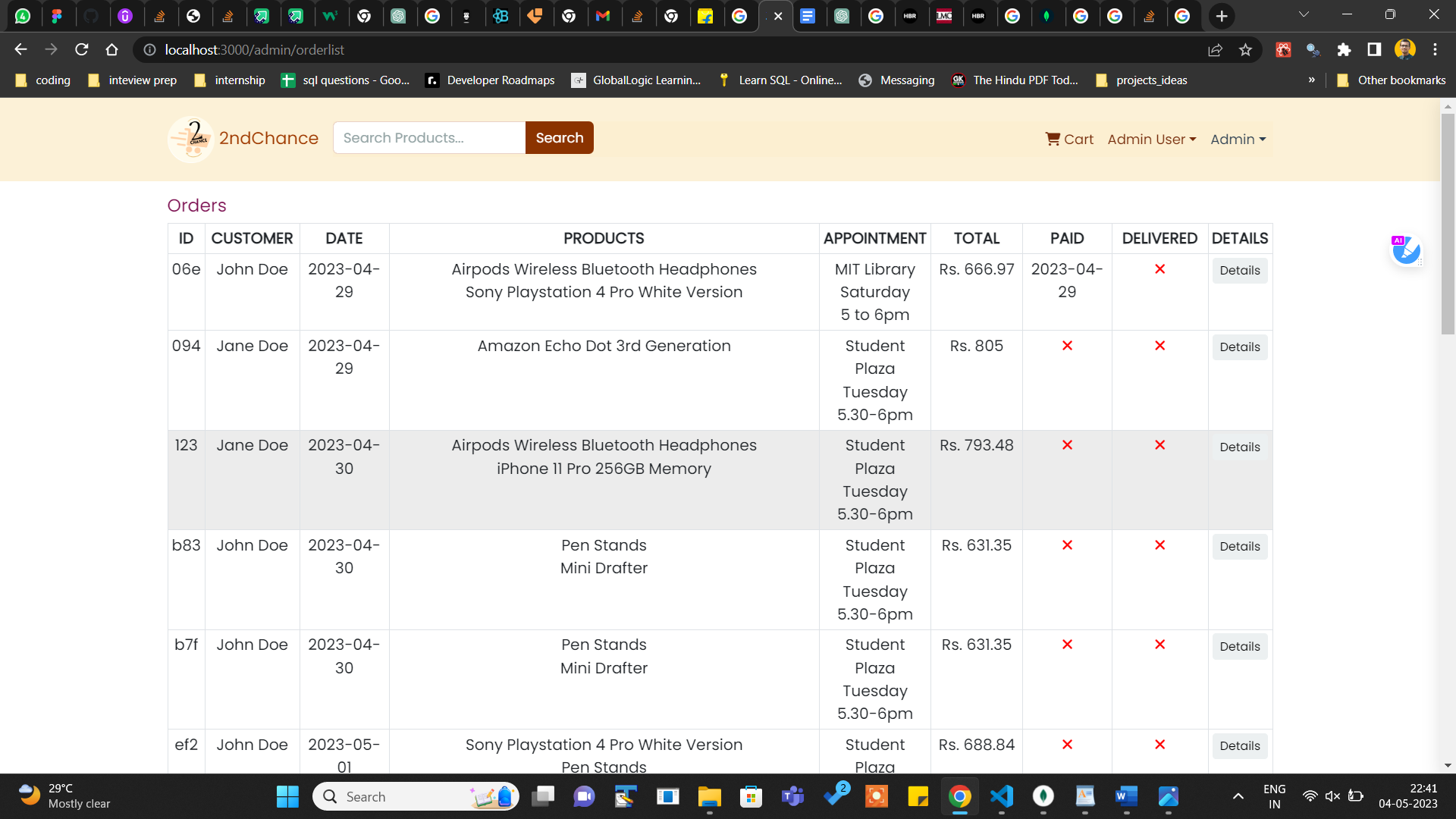Open the floating AI assistant icon

tap(1406, 250)
